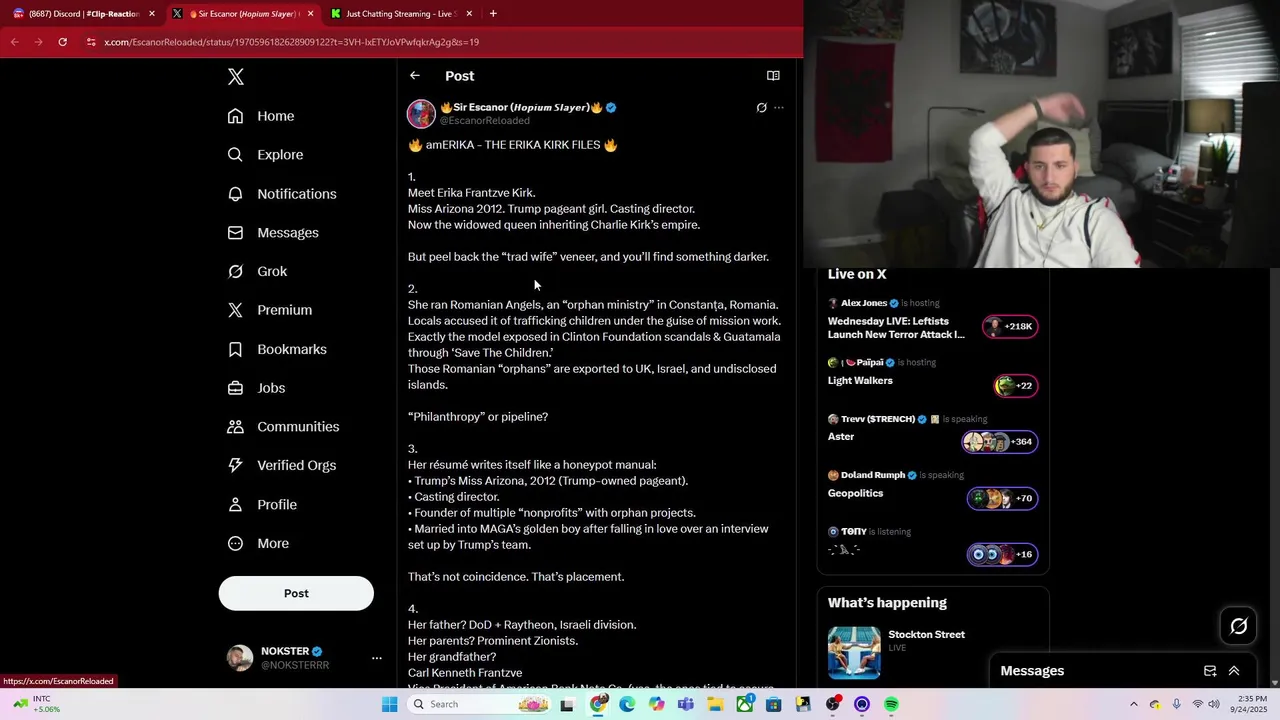Go back using the Post header arrow
1280x720 pixels.
tap(415, 76)
